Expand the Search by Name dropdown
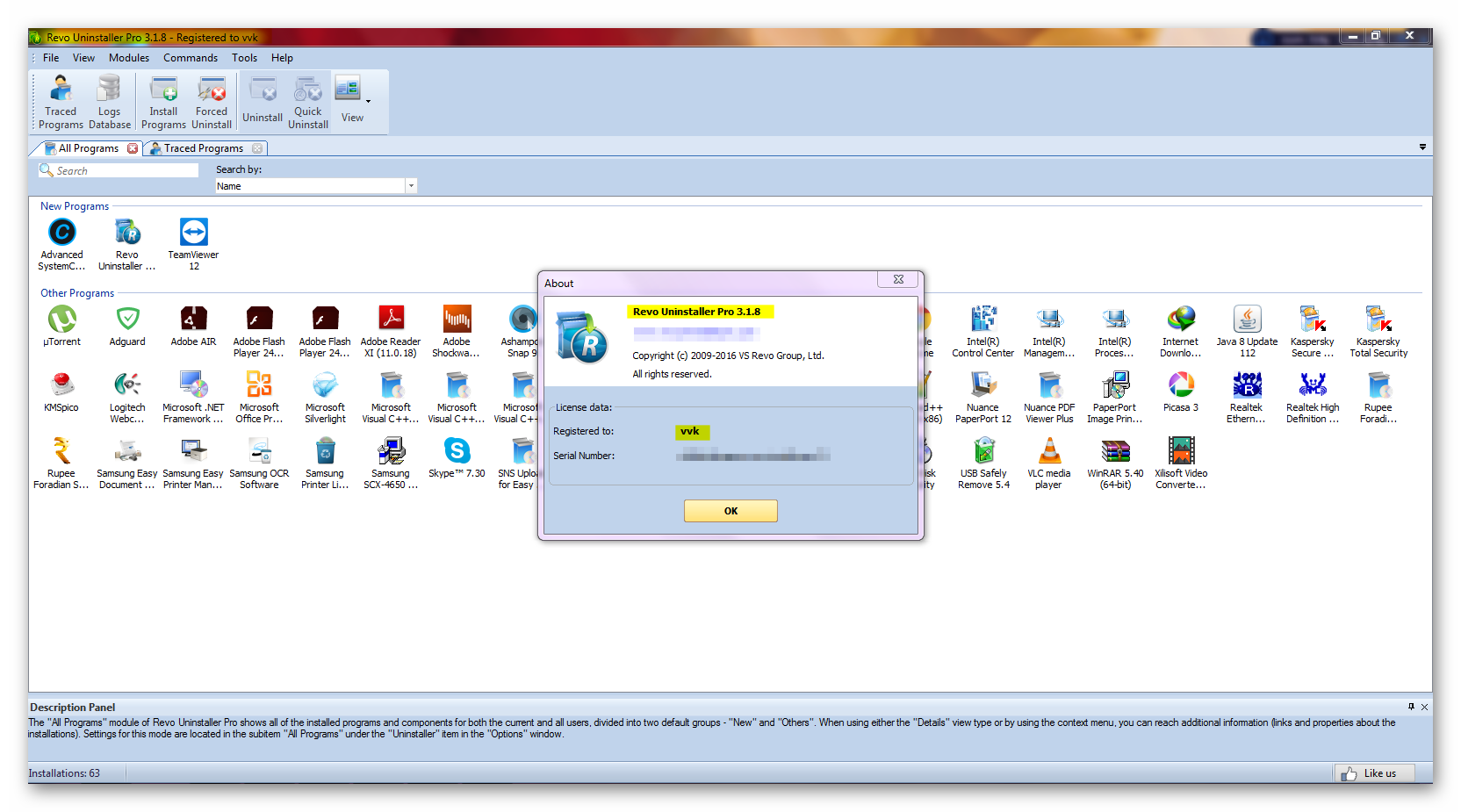 pos(410,186)
